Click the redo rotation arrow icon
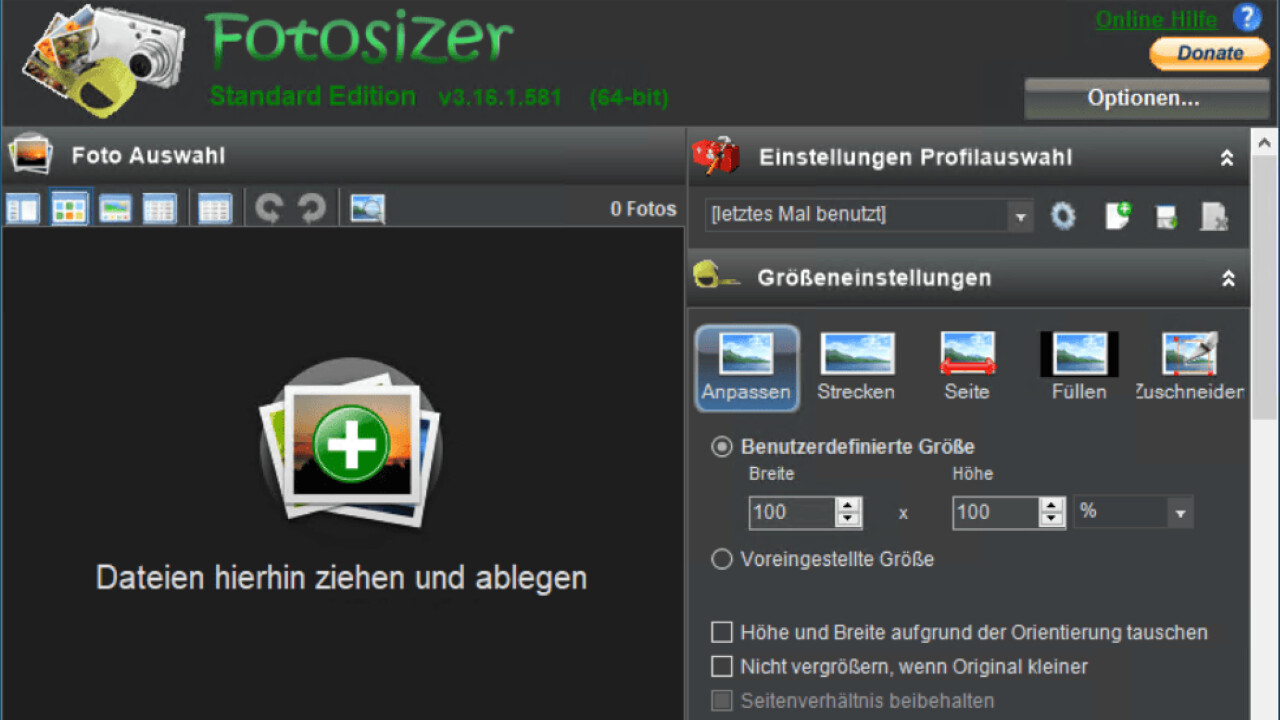This screenshot has width=1280, height=720. point(311,207)
